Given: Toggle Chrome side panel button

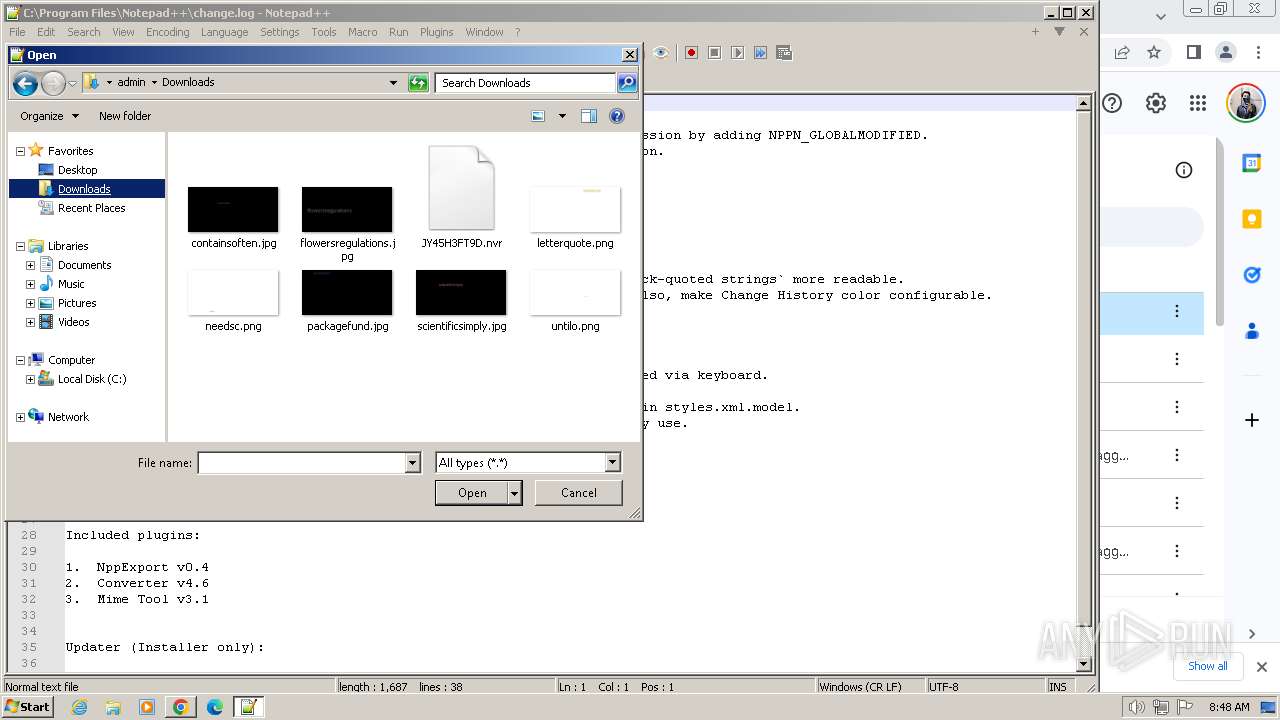Looking at the screenshot, I should tap(1193, 52).
